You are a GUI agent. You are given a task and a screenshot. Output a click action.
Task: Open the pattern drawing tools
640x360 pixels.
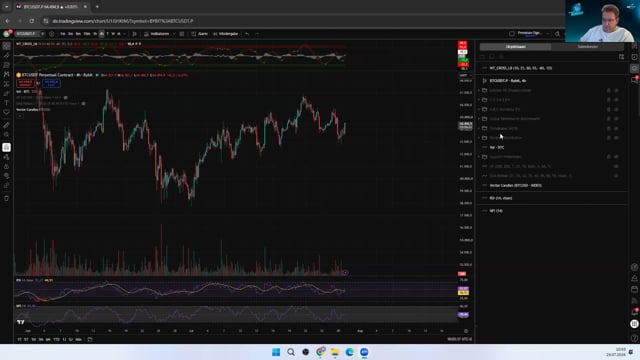pyautogui.click(x=7, y=74)
